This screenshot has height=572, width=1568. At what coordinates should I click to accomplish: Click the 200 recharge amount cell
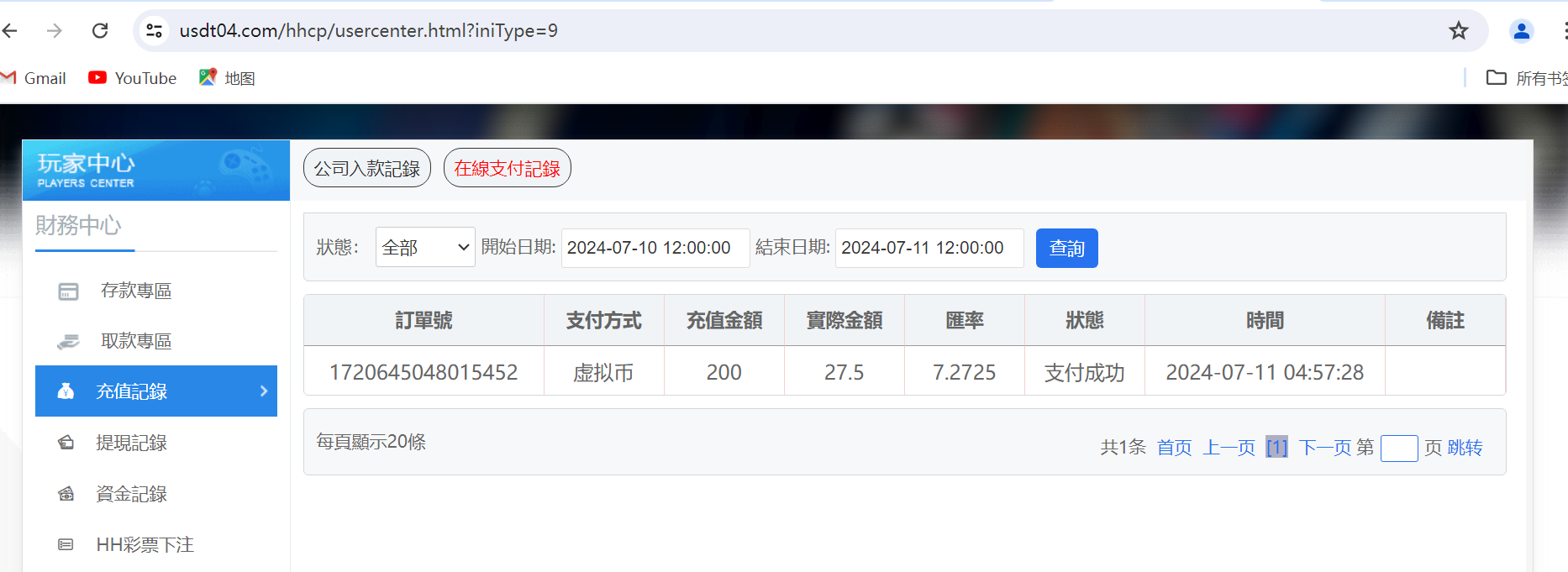pos(724,372)
